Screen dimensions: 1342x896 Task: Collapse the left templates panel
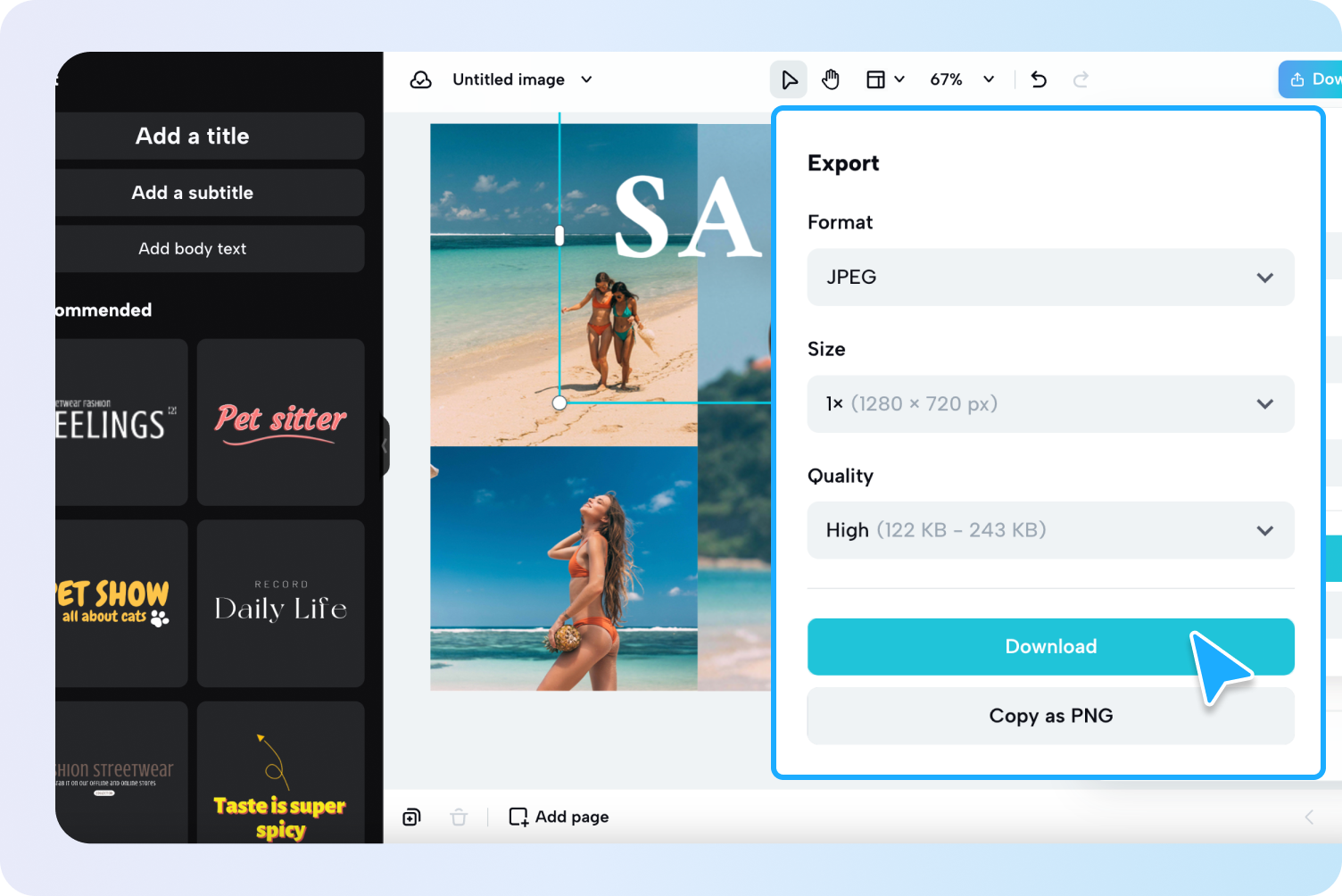click(x=385, y=446)
